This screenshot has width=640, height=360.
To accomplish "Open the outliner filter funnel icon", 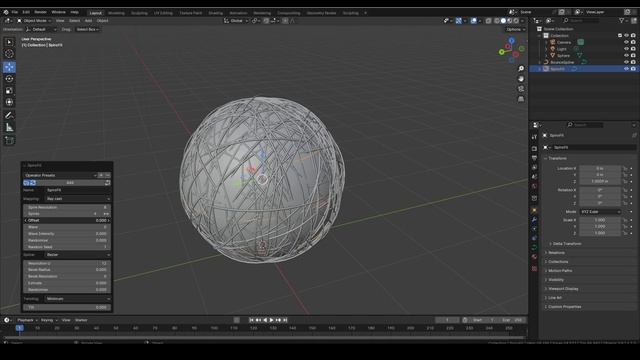I will coord(622,20).
